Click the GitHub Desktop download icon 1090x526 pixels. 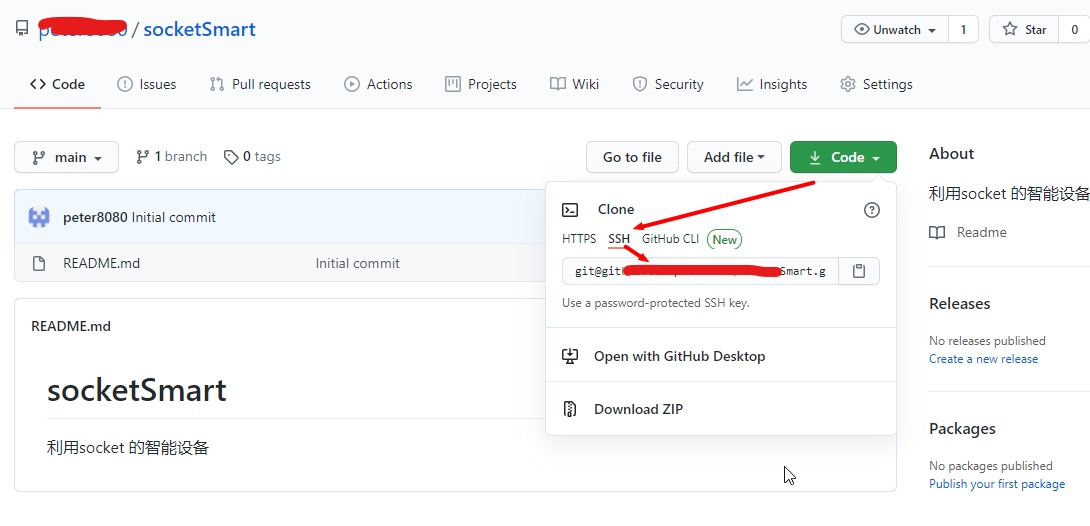pyautogui.click(x=570, y=356)
